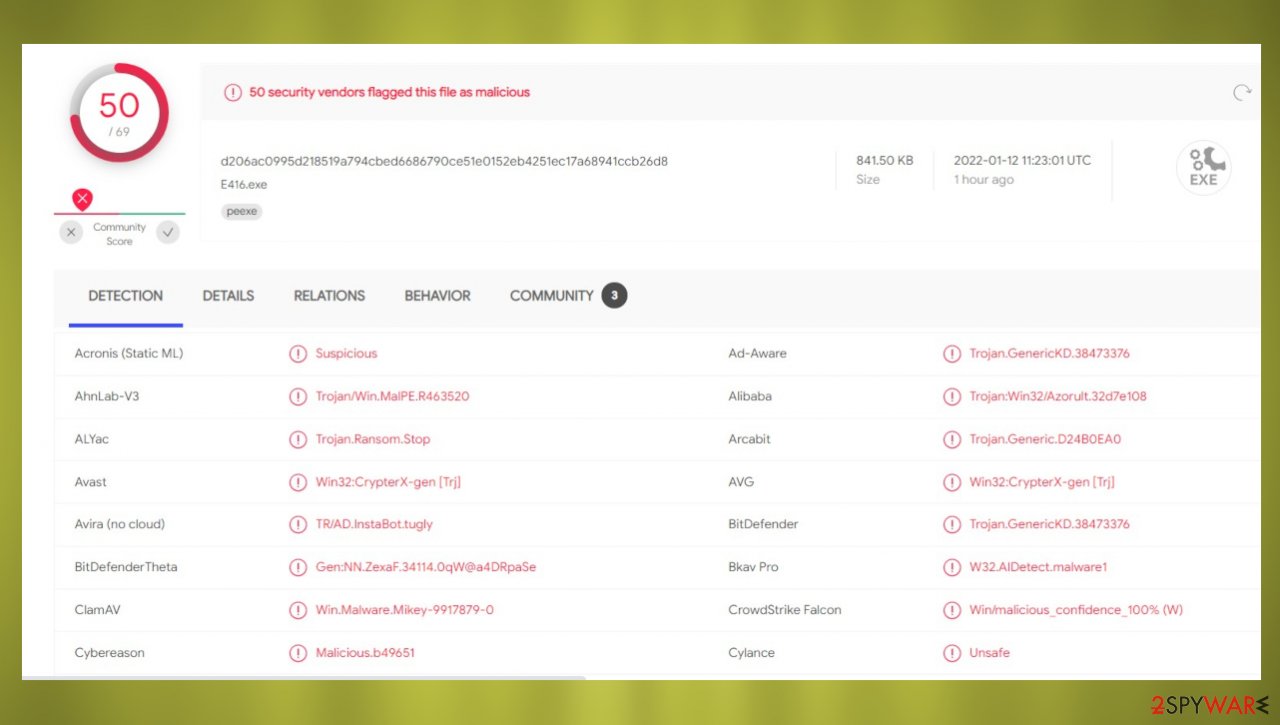Open the BEHAVIOR tab

tap(437, 296)
